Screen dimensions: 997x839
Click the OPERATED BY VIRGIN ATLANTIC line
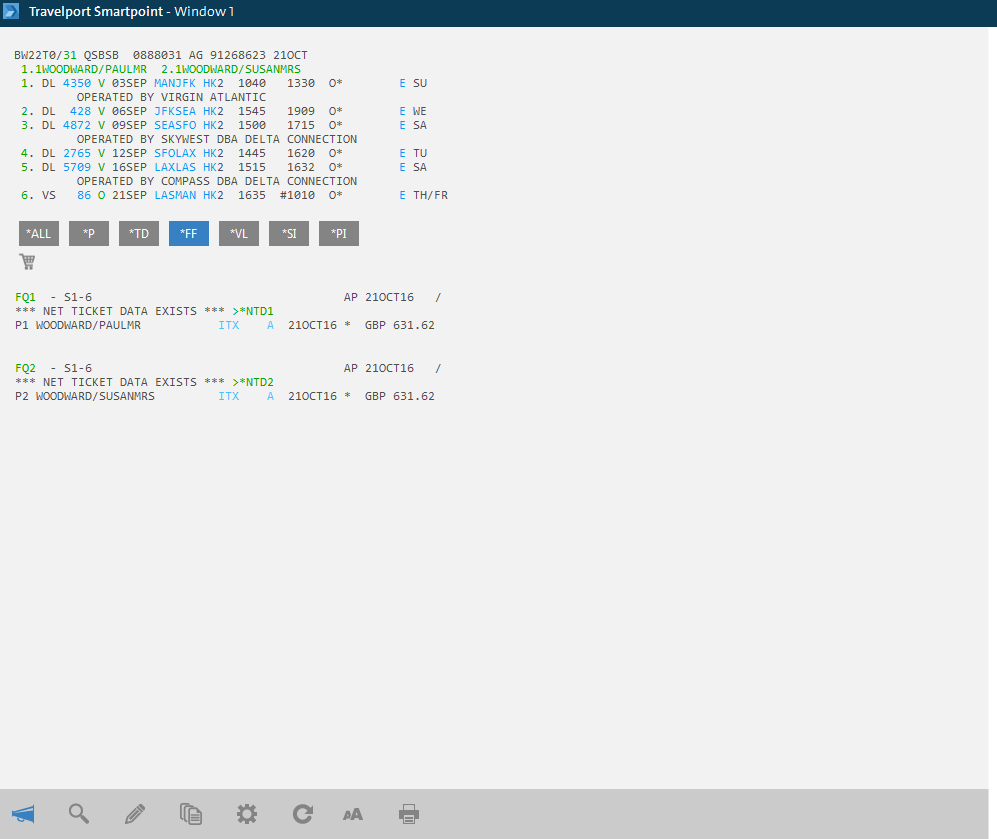coord(172,97)
